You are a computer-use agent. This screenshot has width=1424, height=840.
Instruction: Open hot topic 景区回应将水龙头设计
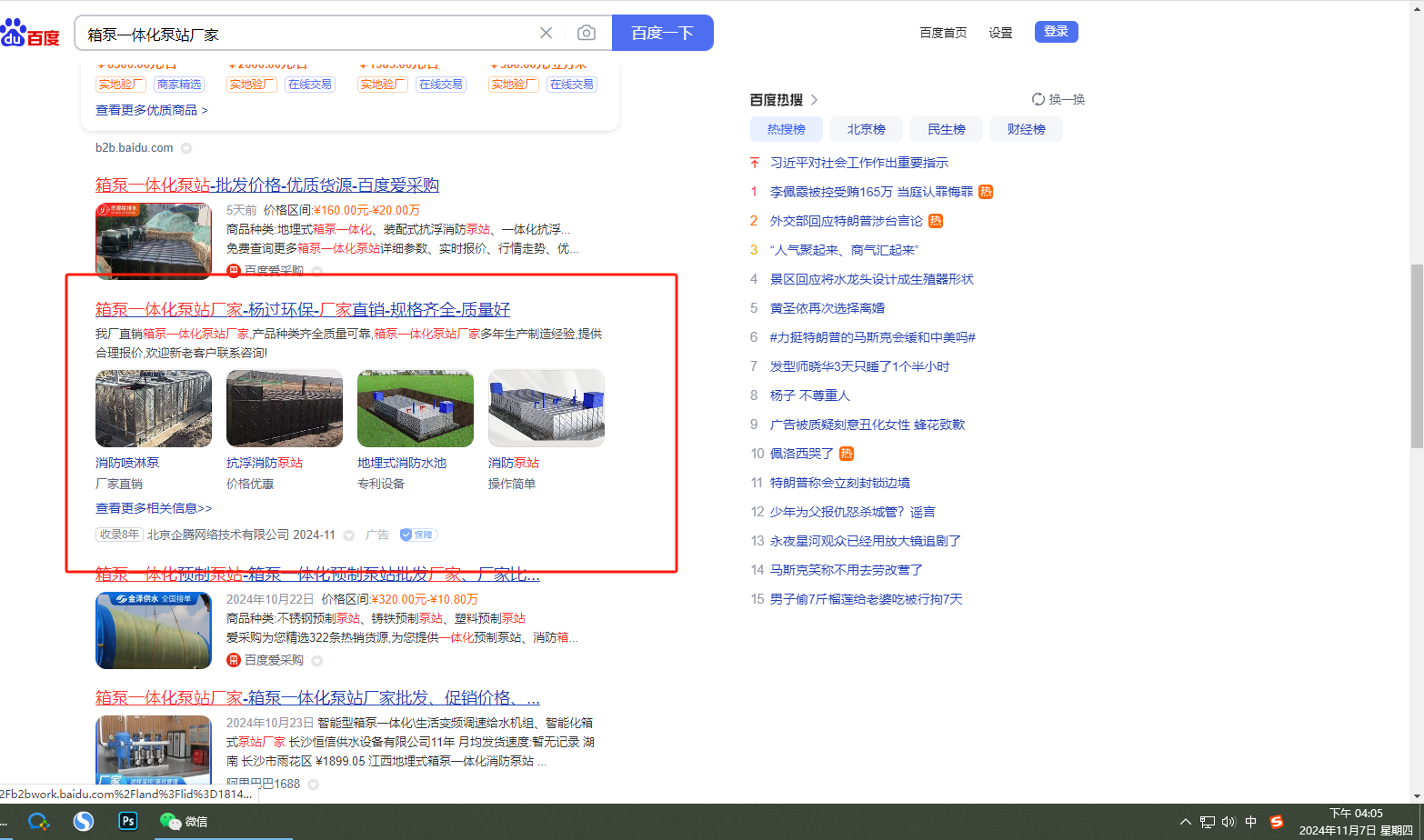pos(872,279)
